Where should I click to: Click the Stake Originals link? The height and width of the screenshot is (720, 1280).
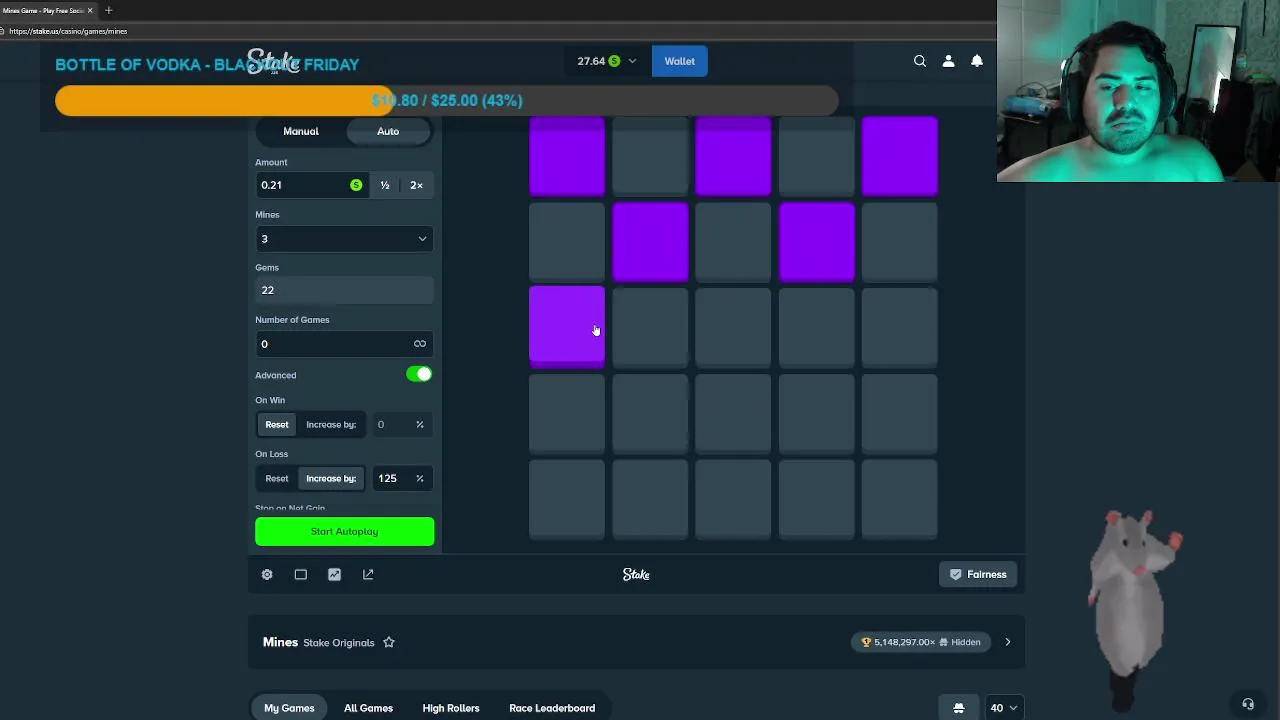(339, 642)
